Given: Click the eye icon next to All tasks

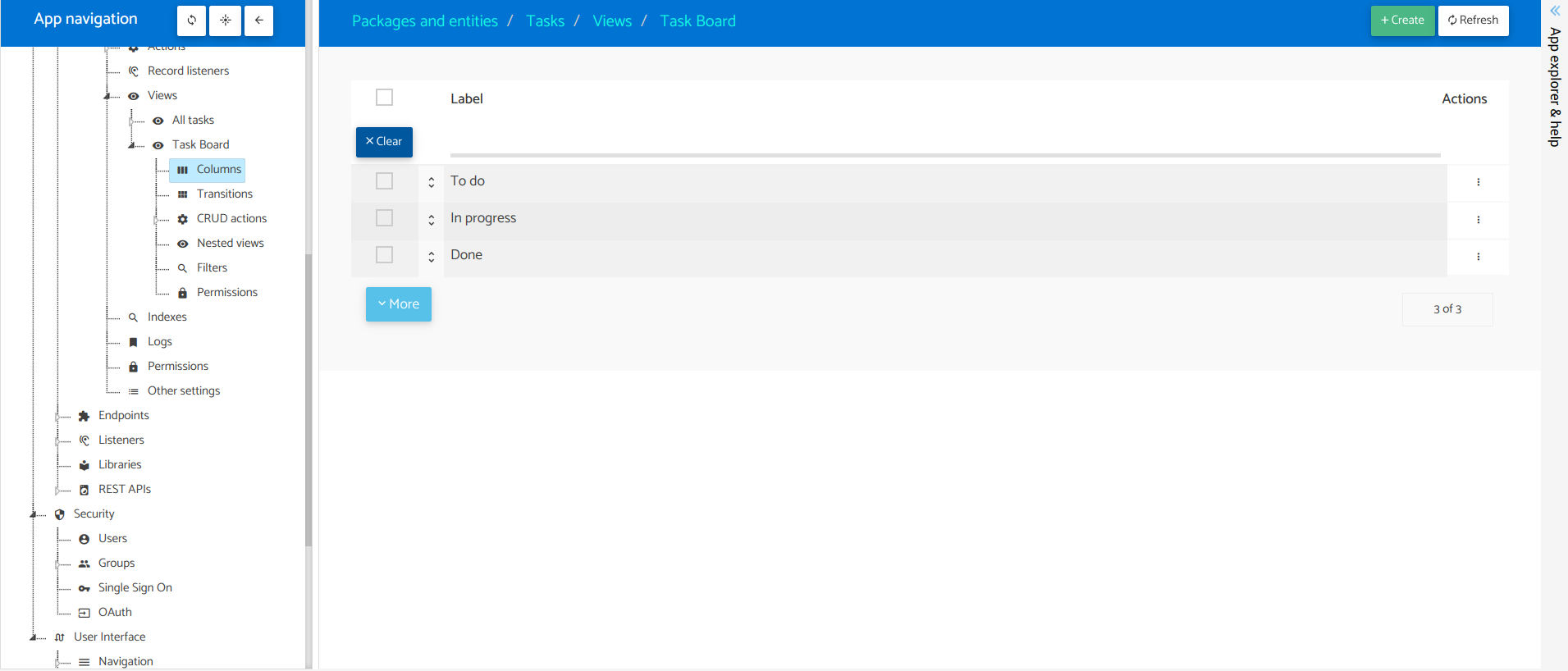Looking at the screenshot, I should point(158,121).
